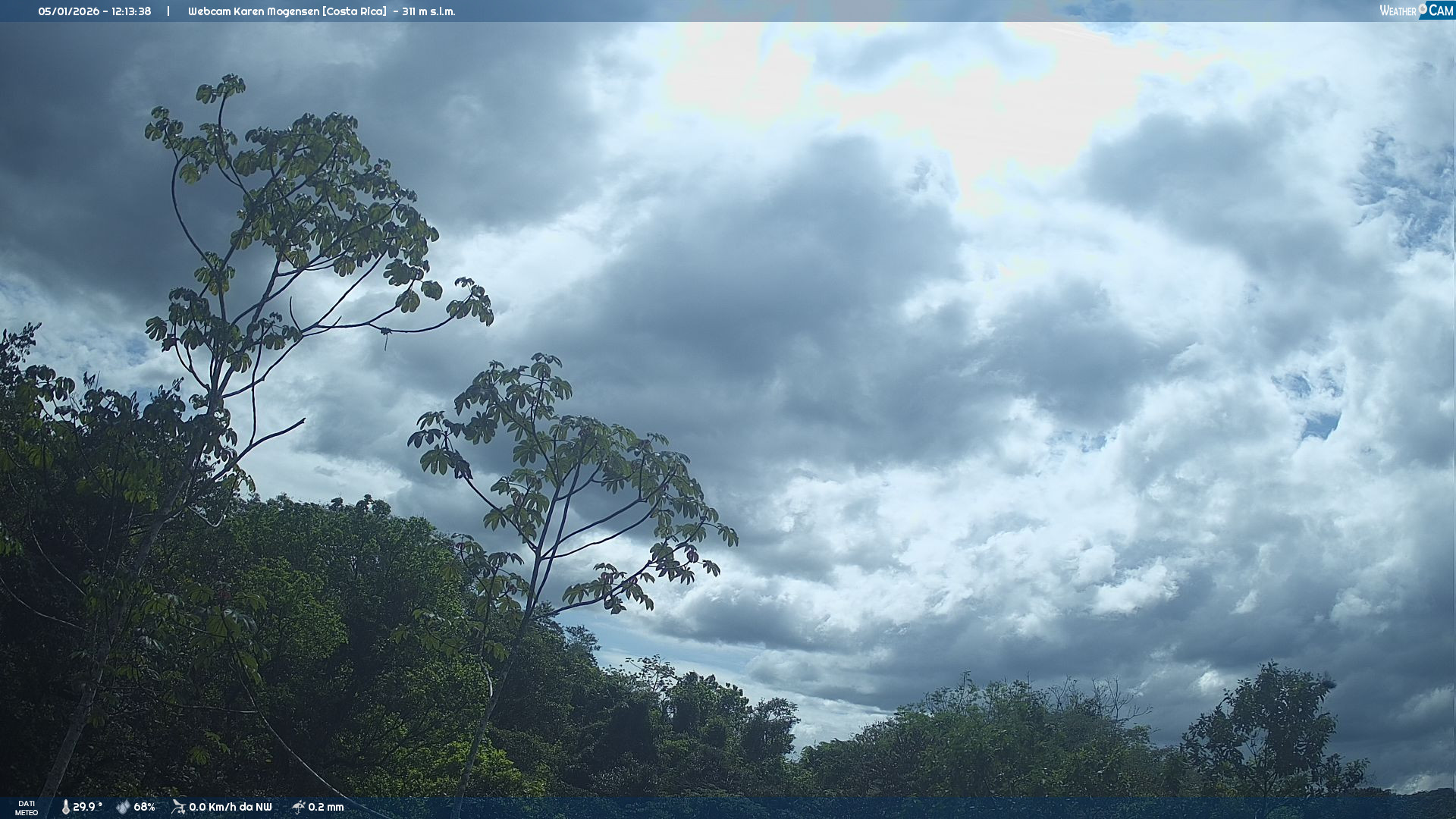Click the vertical separator after the timestamp
Image resolution: width=1456 pixels, height=819 pixels.
[168, 11]
